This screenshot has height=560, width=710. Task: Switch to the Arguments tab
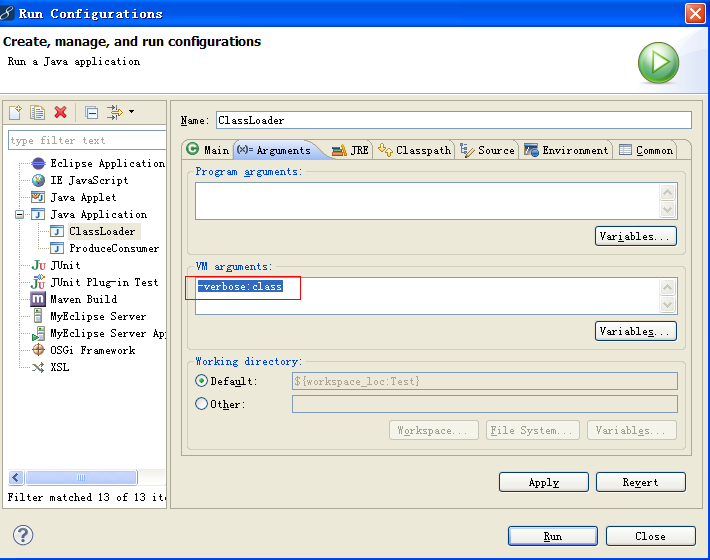click(274, 150)
